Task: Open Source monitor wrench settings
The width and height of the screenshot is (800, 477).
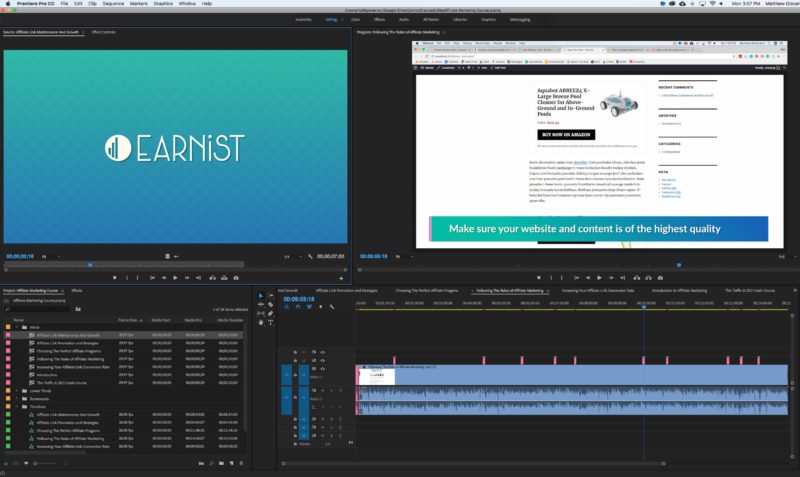Action: 310,257
